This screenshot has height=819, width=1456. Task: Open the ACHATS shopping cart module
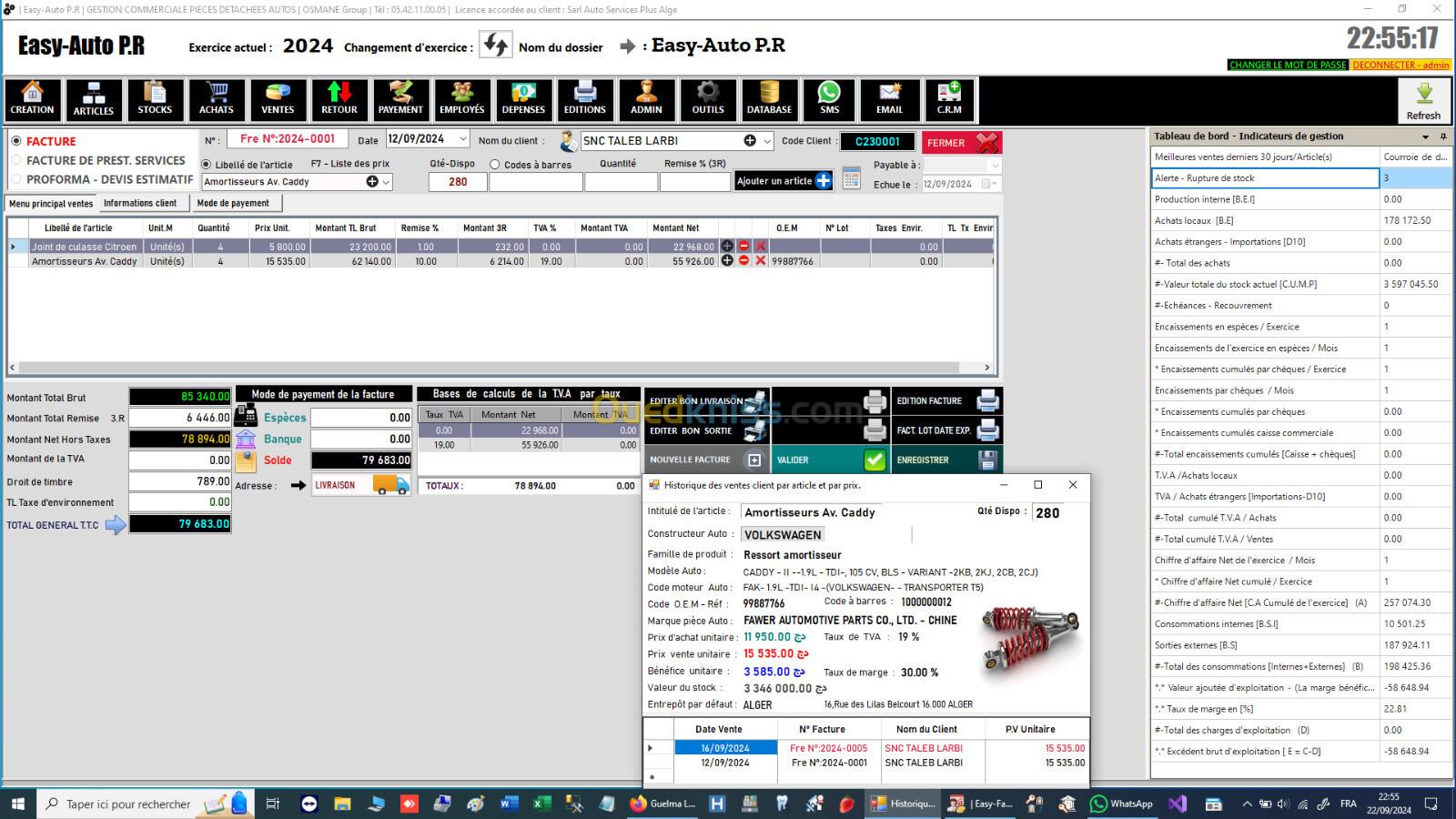(x=217, y=99)
